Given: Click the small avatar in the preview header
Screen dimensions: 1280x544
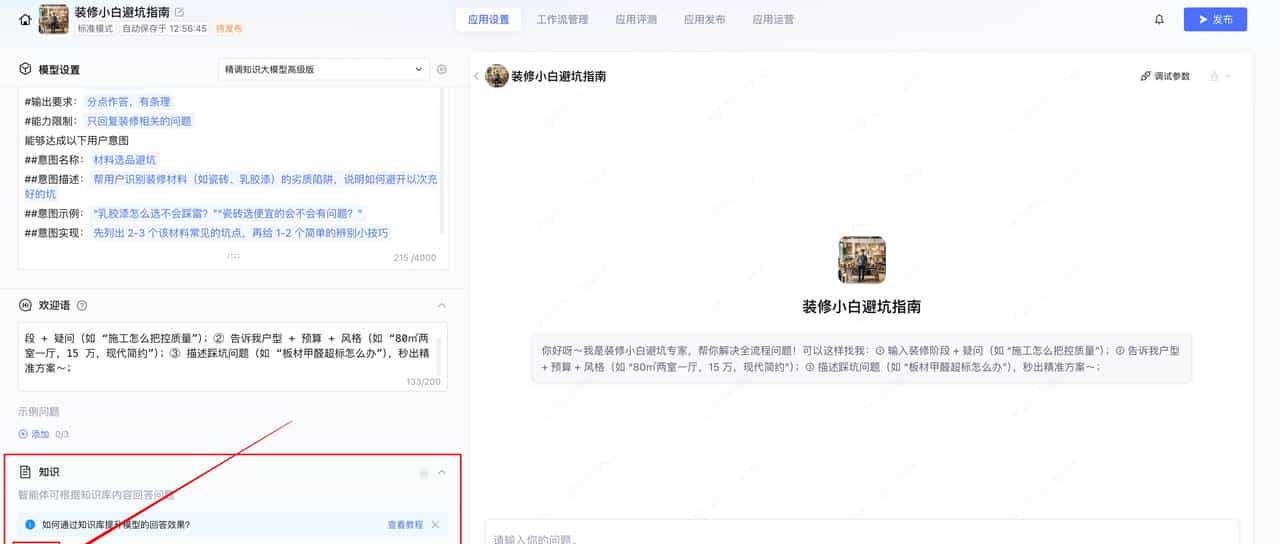Looking at the screenshot, I should tap(497, 76).
